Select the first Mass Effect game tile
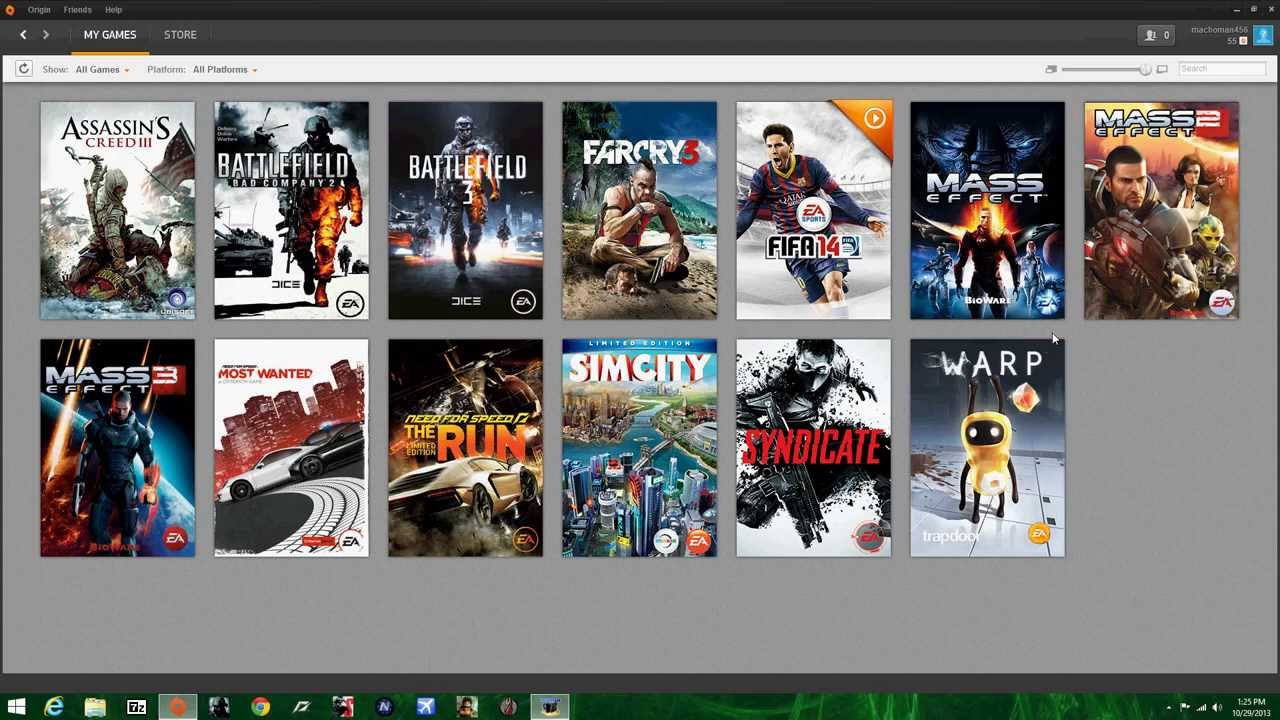 tap(987, 210)
